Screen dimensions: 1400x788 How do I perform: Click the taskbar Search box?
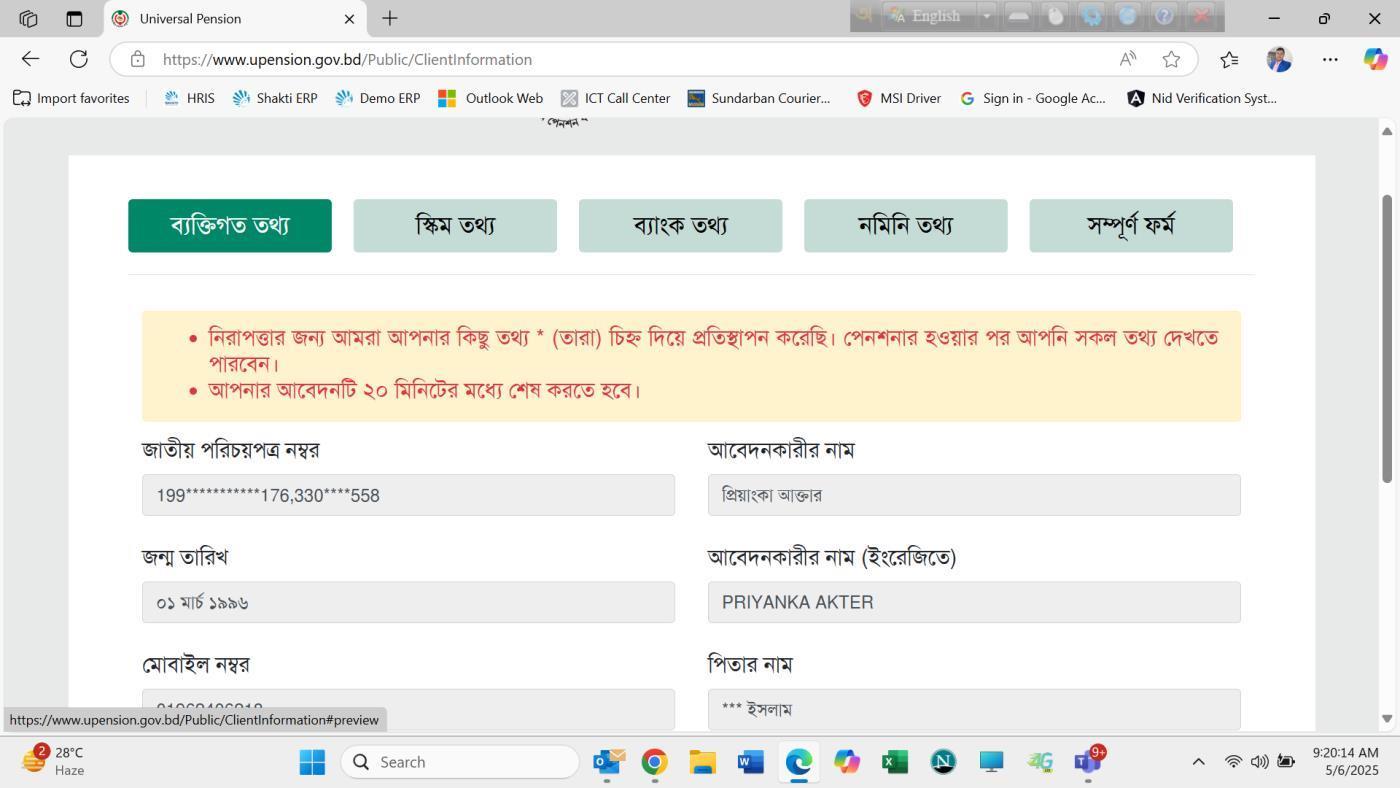pos(460,762)
